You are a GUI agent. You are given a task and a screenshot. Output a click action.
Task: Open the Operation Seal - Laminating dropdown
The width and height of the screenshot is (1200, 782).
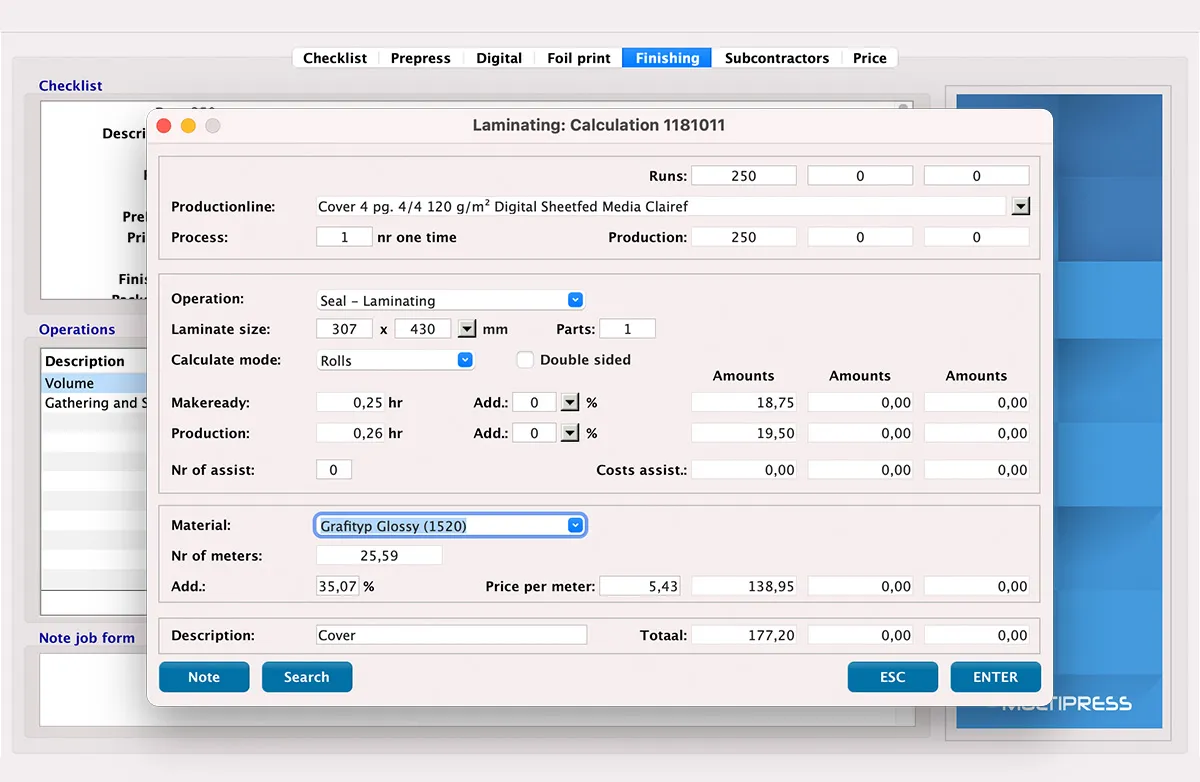(x=450, y=300)
